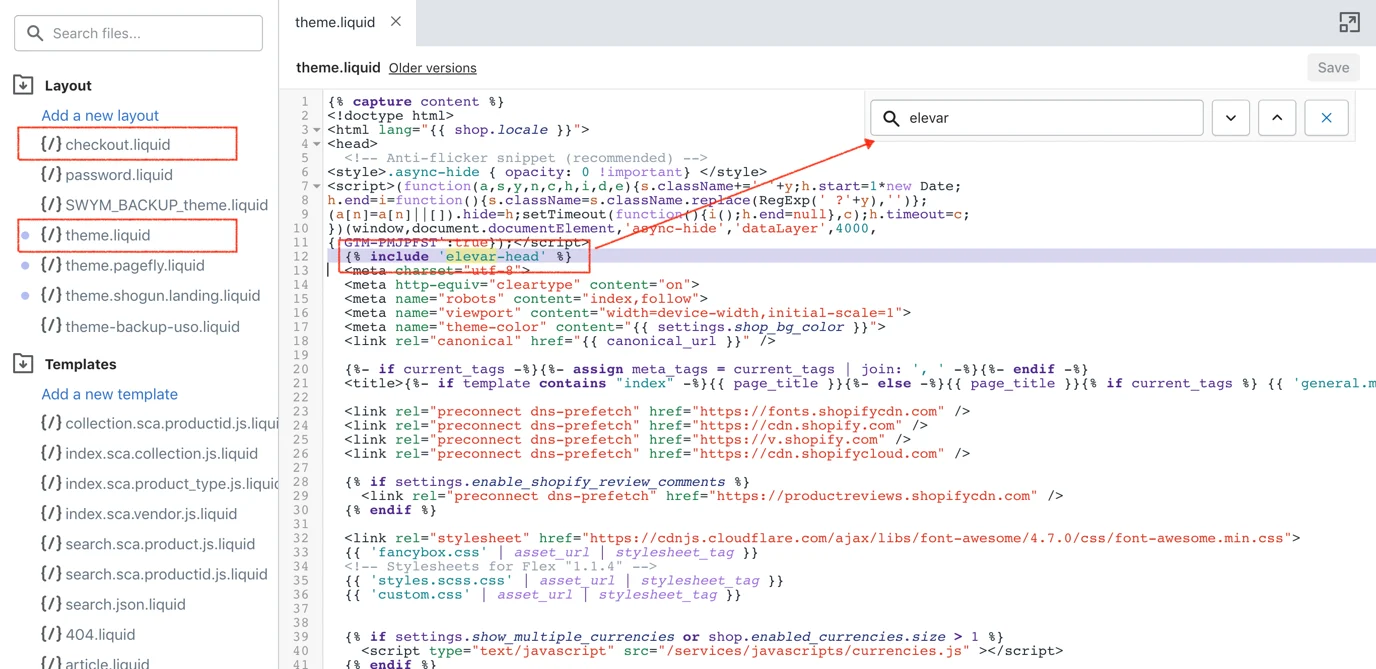This screenshot has height=669, width=1376.
Task: Close the find search bar
Action: [x=1326, y=118]
